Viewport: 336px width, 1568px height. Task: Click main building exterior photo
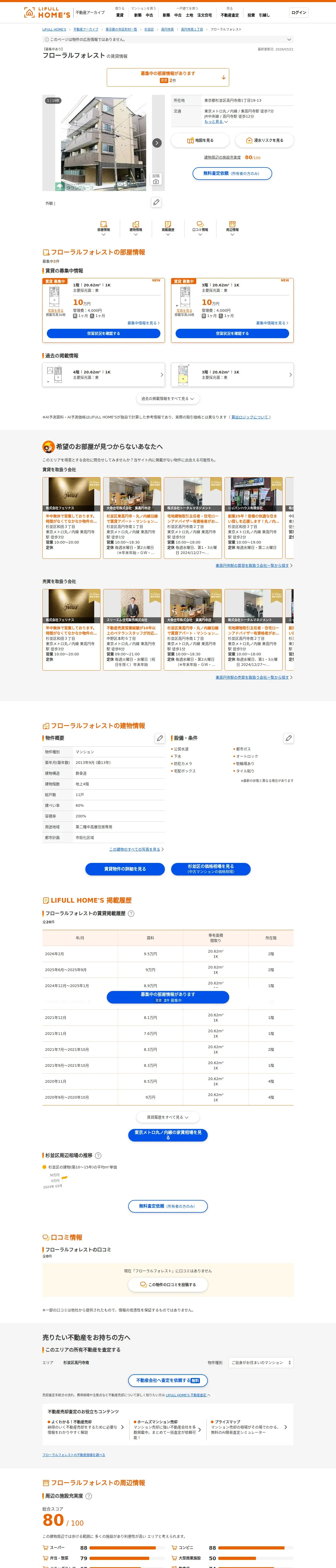pyautogui.click(x=104, y=143)
